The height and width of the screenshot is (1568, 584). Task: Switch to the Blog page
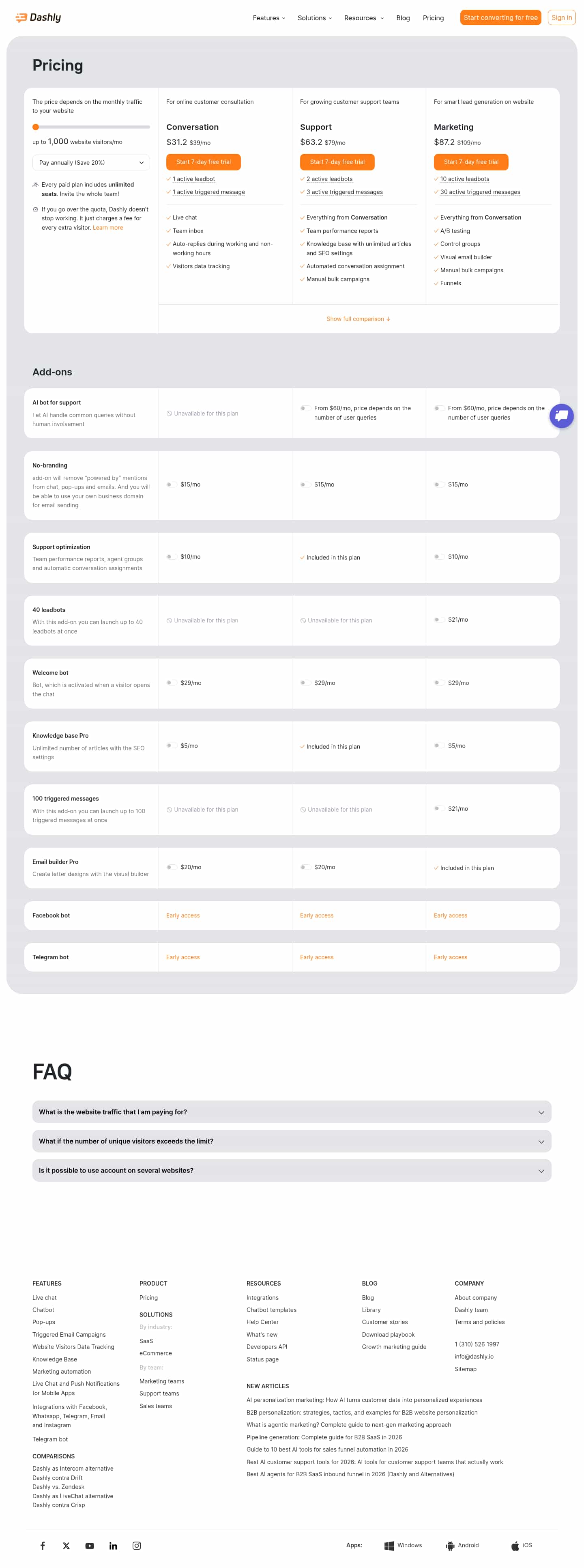(x=403, y=18)
